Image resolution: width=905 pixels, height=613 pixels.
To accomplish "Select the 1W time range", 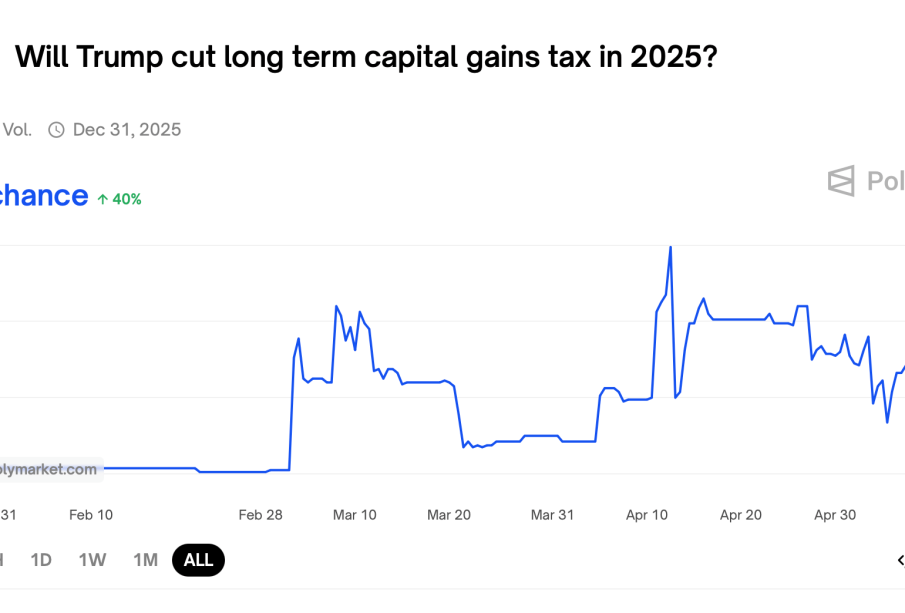I will (x=92, y=560).
